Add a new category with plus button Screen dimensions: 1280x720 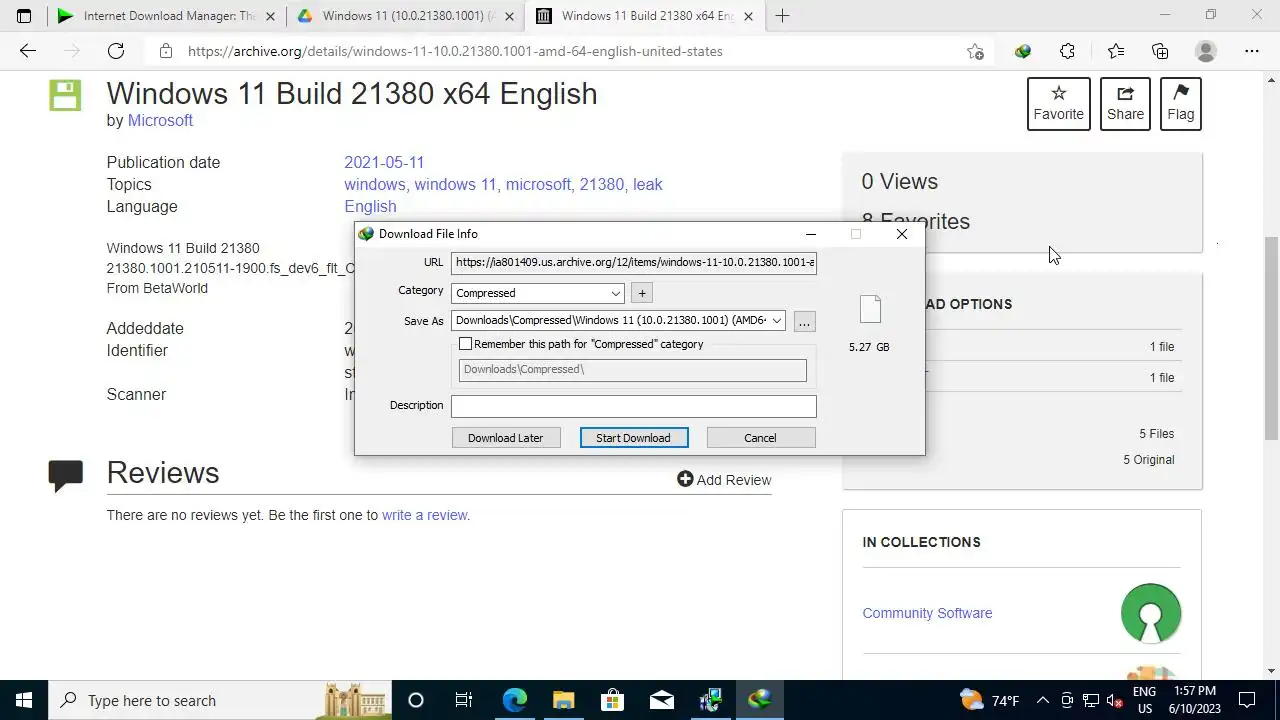[642, 293]
